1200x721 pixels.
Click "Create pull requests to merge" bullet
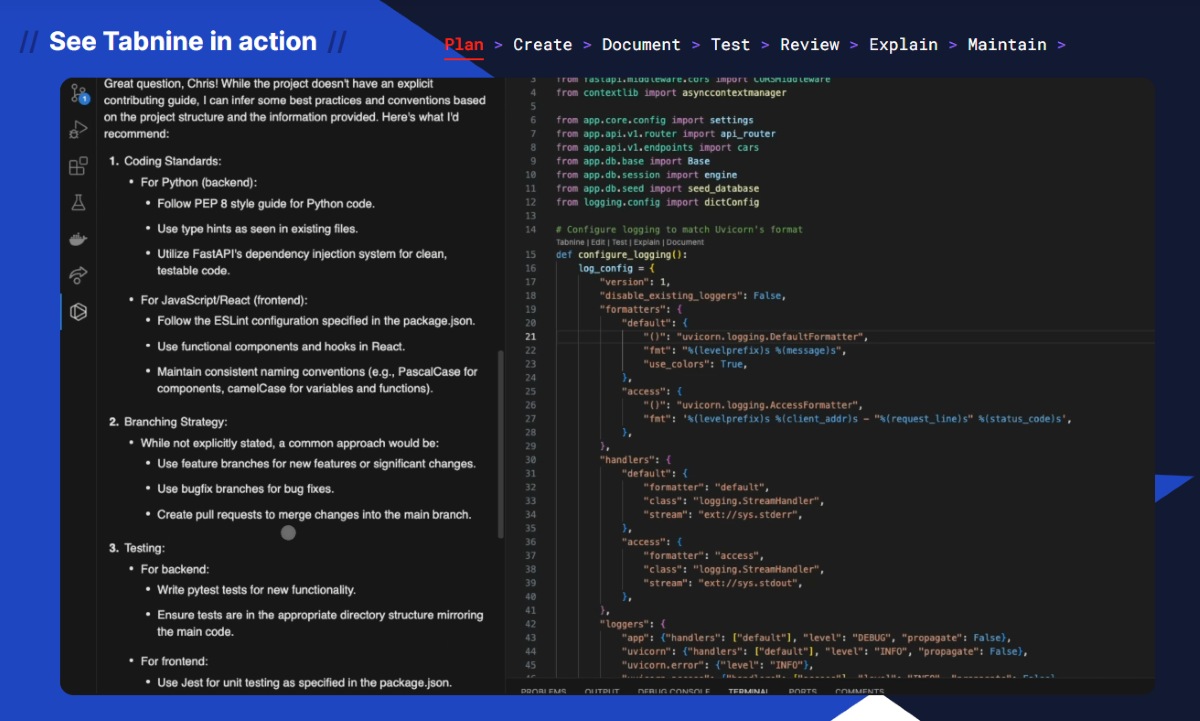pos(314,515)
